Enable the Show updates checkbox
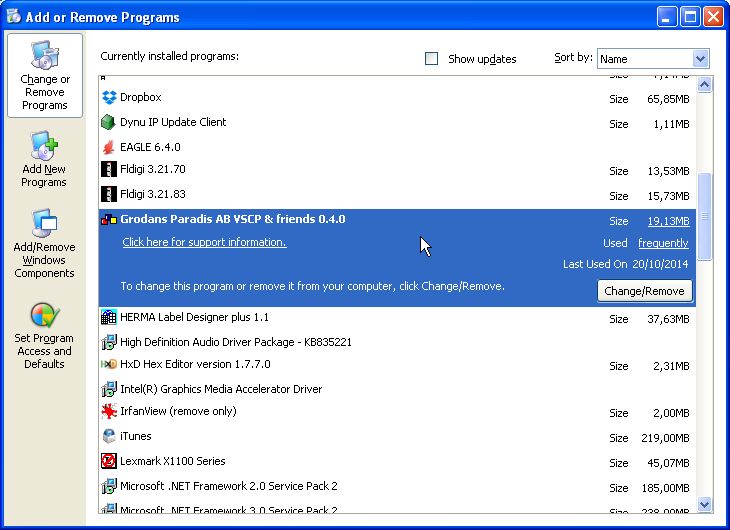730x530 pixels. 432,59
